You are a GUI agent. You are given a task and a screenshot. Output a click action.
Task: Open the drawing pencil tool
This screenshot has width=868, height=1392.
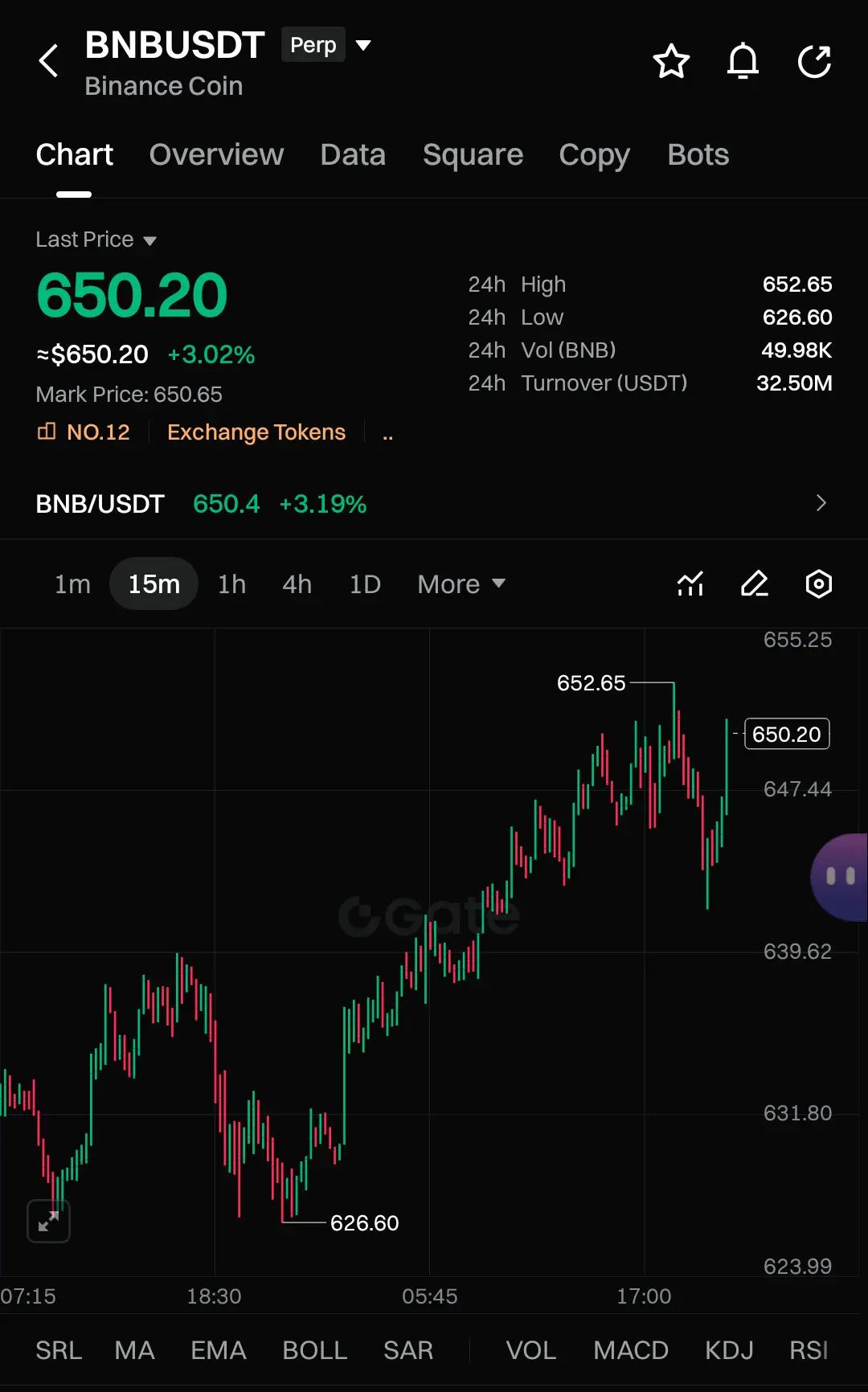(755, 583)
